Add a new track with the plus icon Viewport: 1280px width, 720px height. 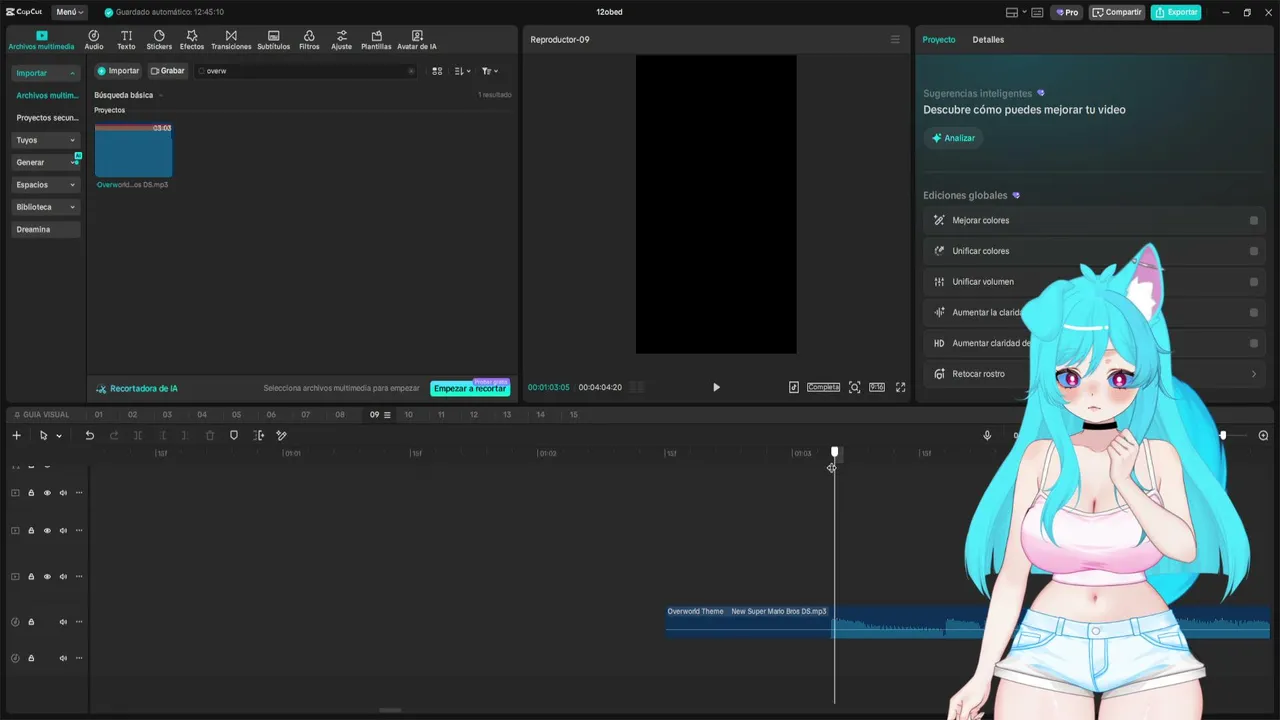point(16,435)
